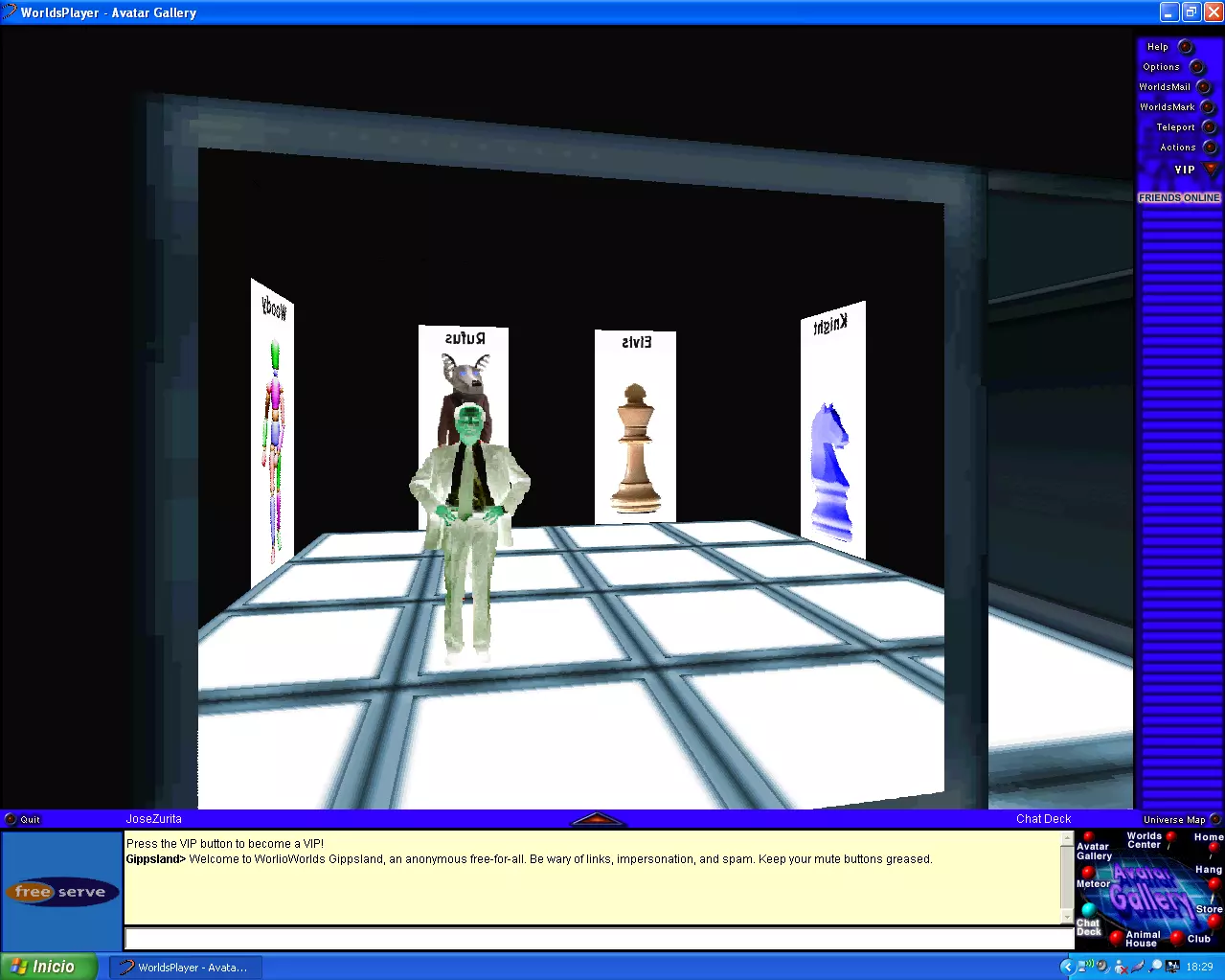Image resolution: width=1225 pixels, height=980 pixels.
Task: Click the JoseZurita username label
Action: pyautogui.click(x=153, y=819)
